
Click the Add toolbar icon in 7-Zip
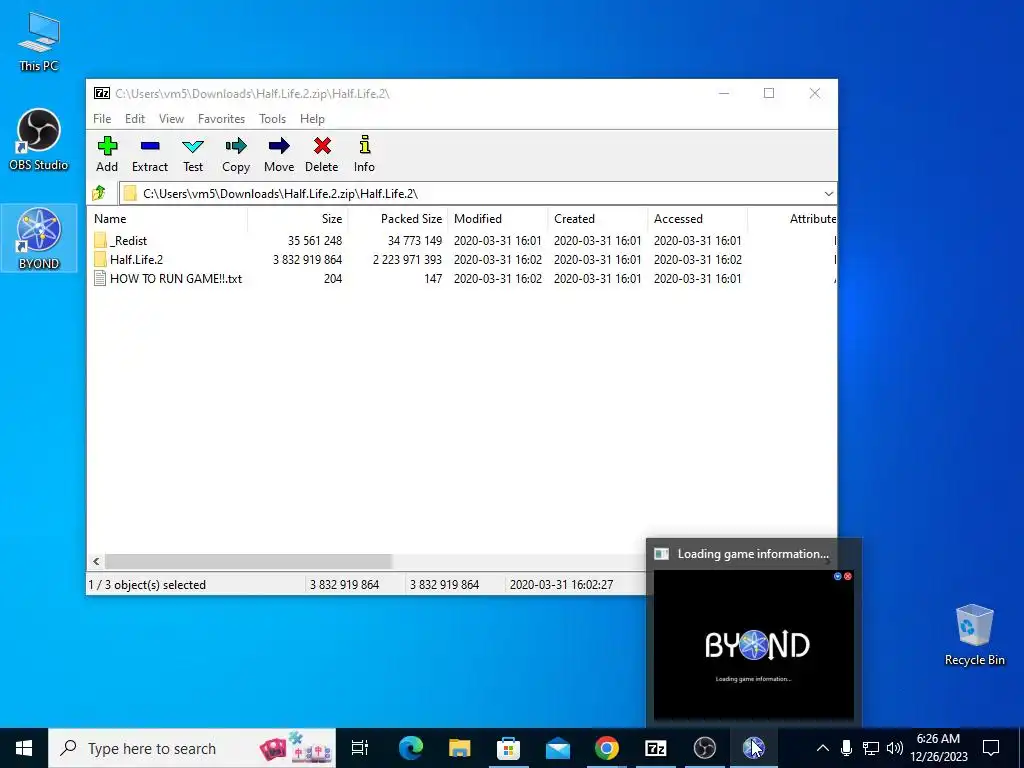pos(107,155)
